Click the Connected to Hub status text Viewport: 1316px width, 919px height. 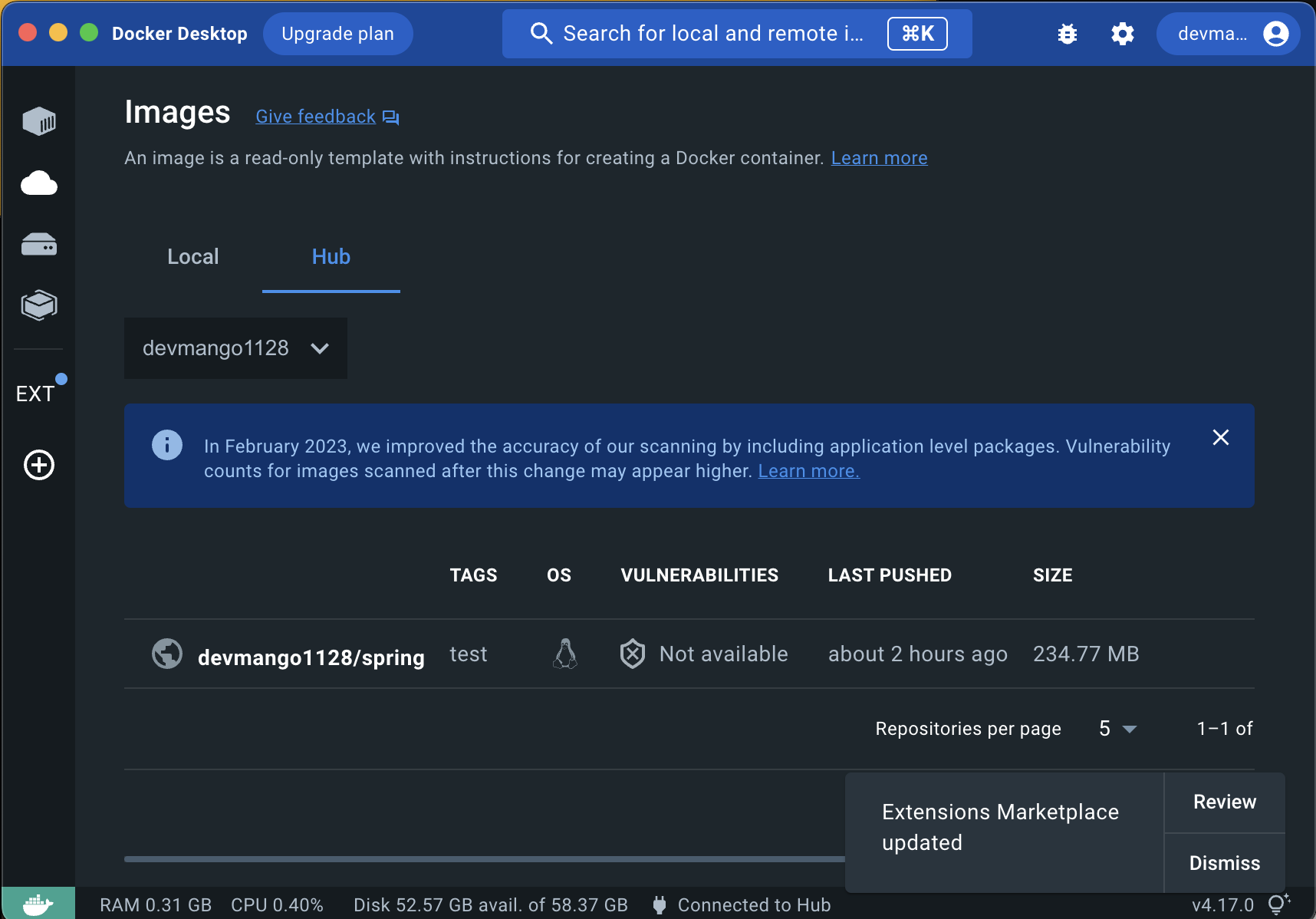754,905
